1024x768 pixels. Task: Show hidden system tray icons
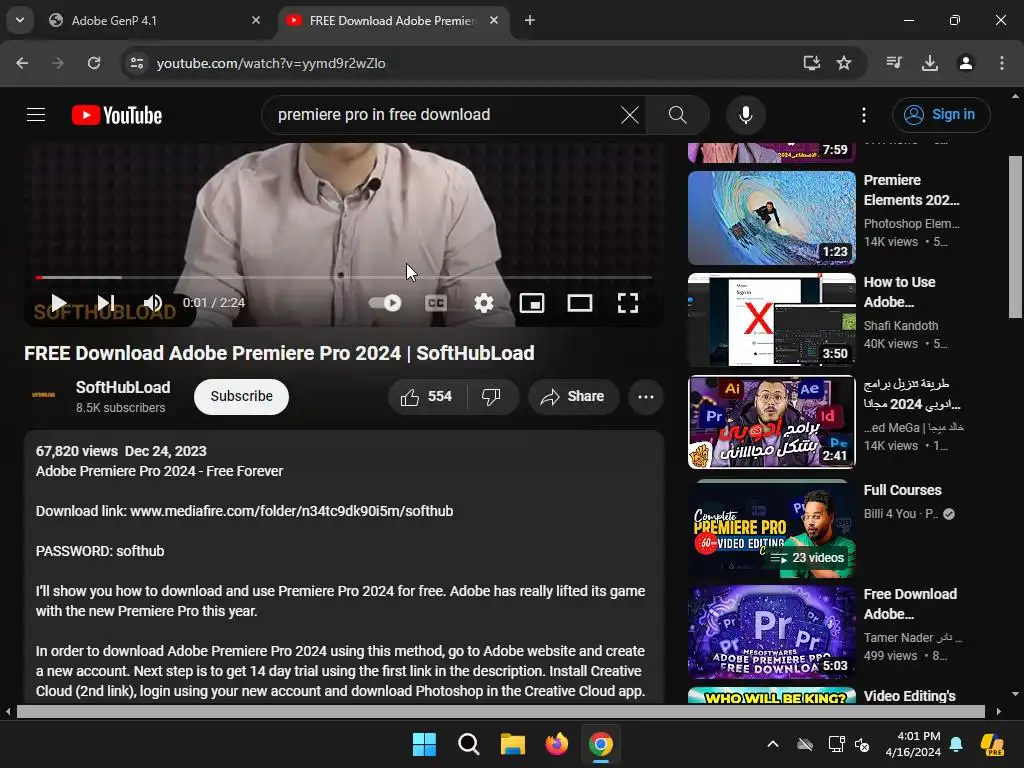click(x=773, y=744)
